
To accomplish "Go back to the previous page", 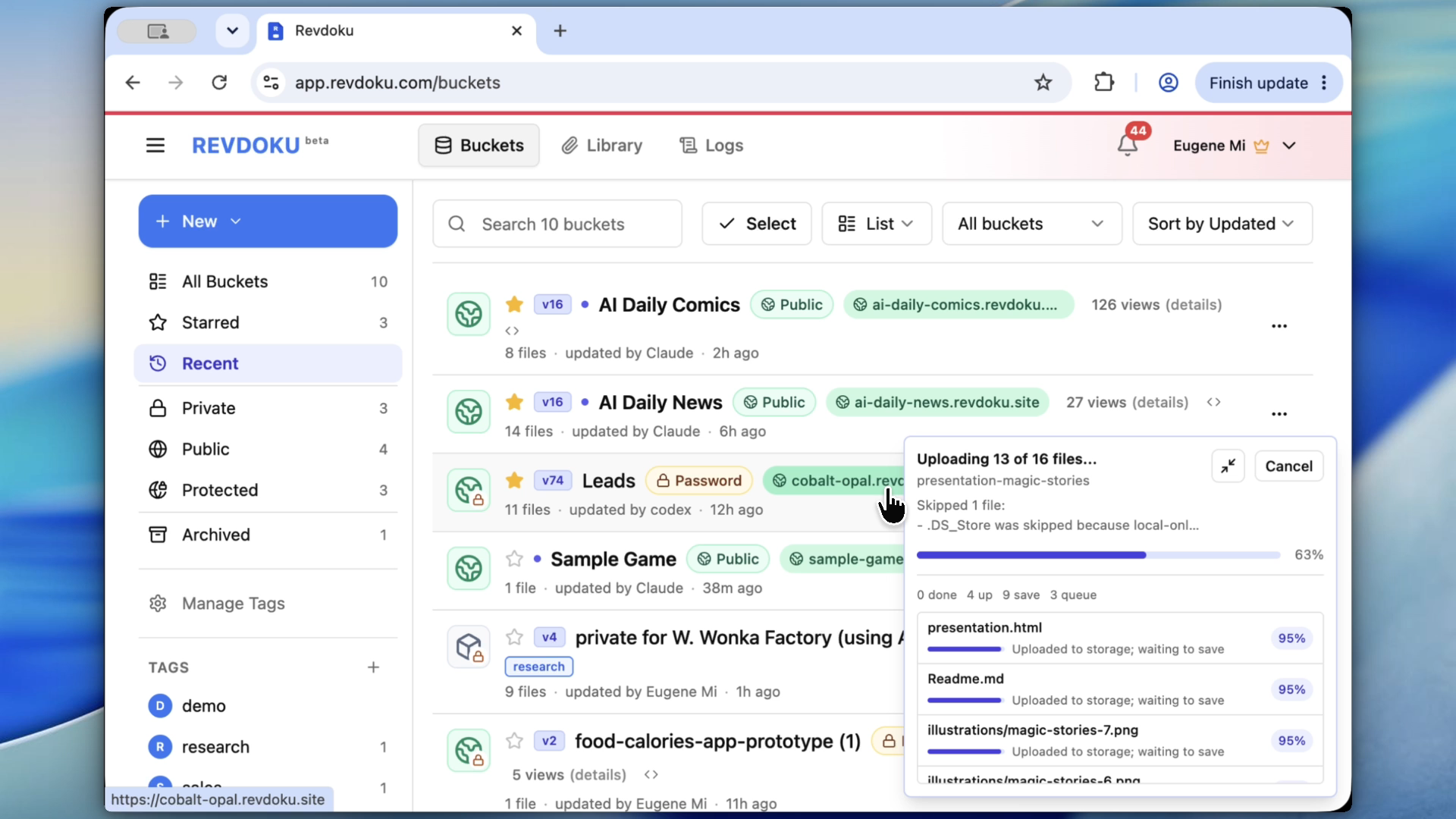I will point(133,83).
